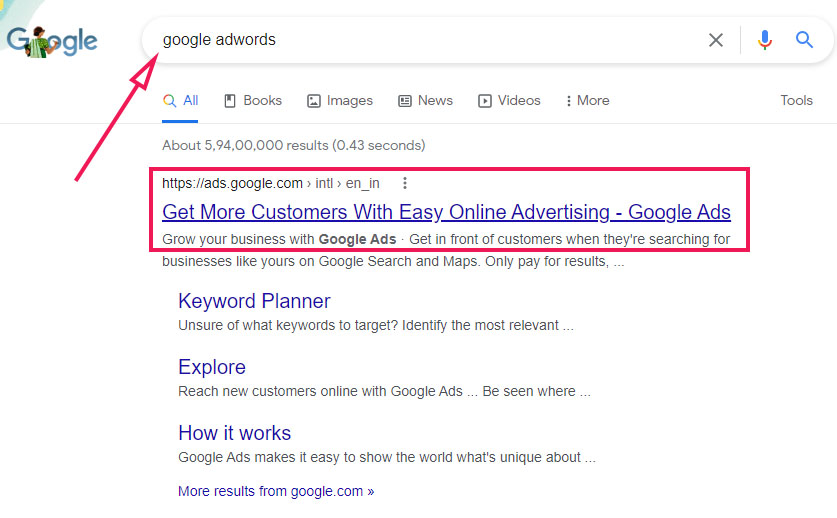Submit the search with the magnifier icon

click(804, 40)
